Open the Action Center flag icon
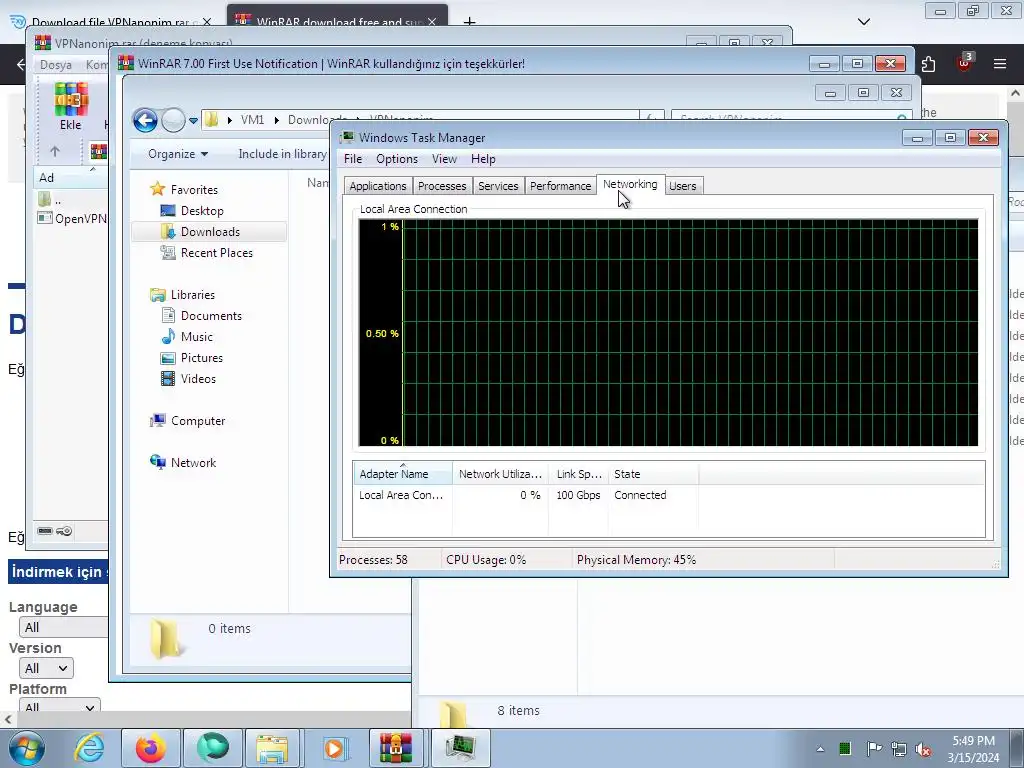Viewport: 1024px width, 768px height. coord(874,749)
